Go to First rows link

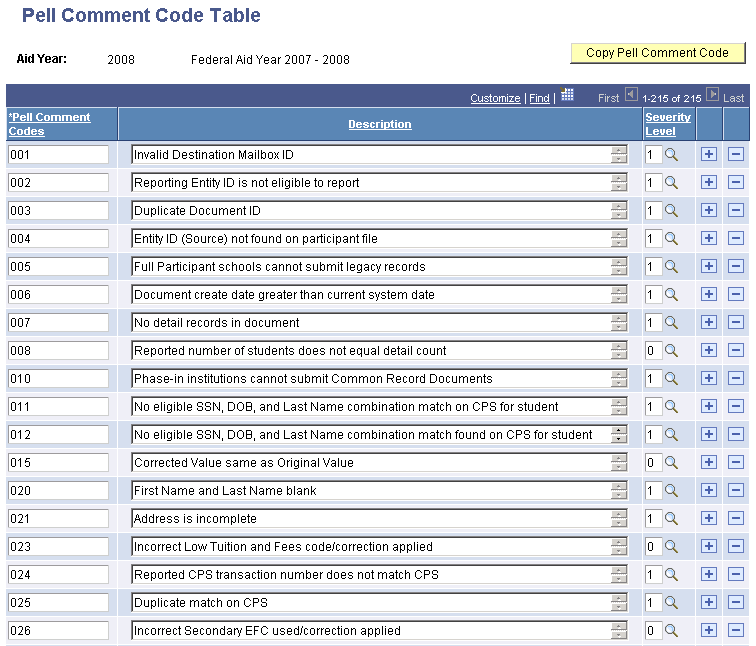tap(608, 98)
